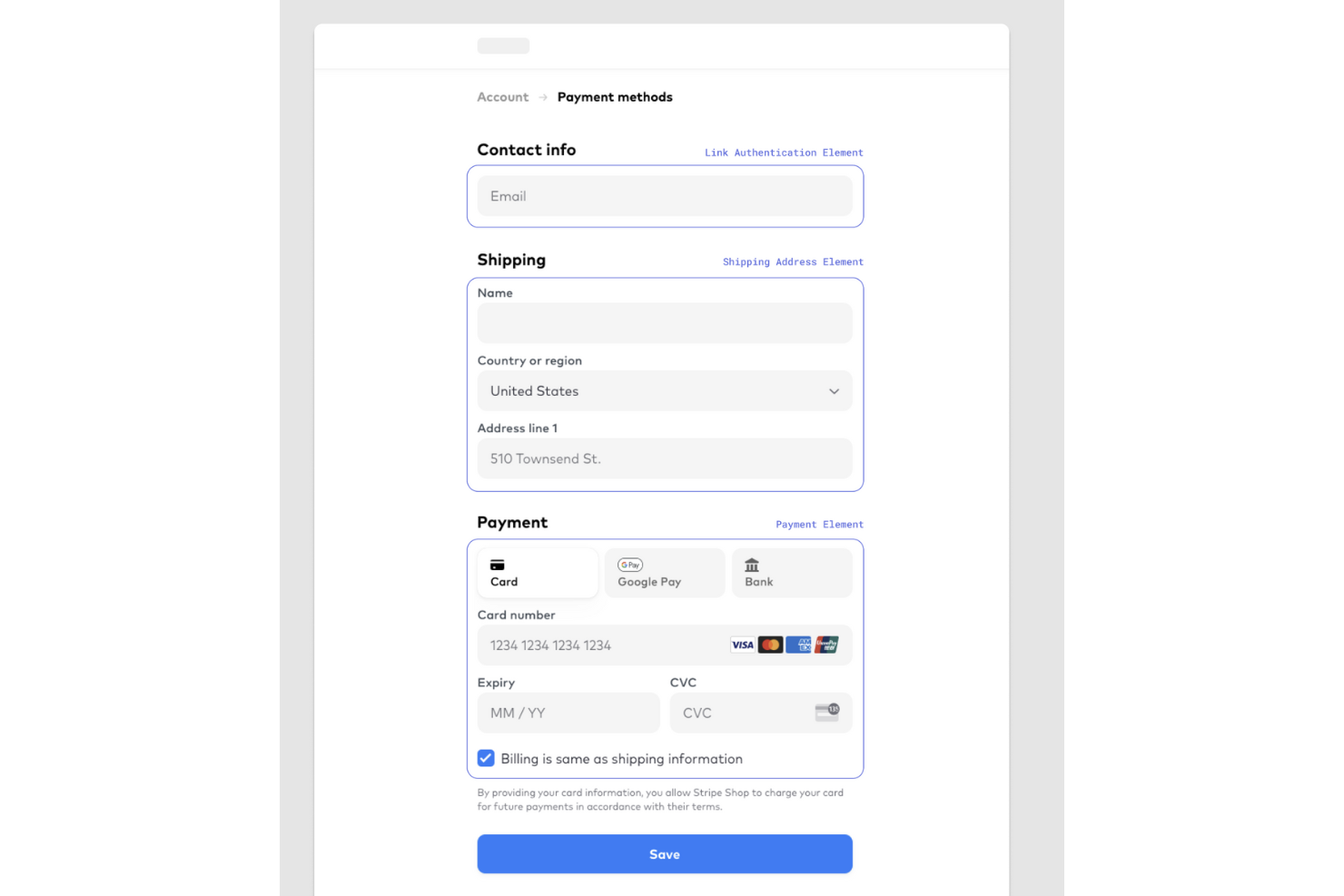The height and width of the screenshot is (896, 1344).
Task: Uncheck billing is same as shipping information
Action: point(486,758)
